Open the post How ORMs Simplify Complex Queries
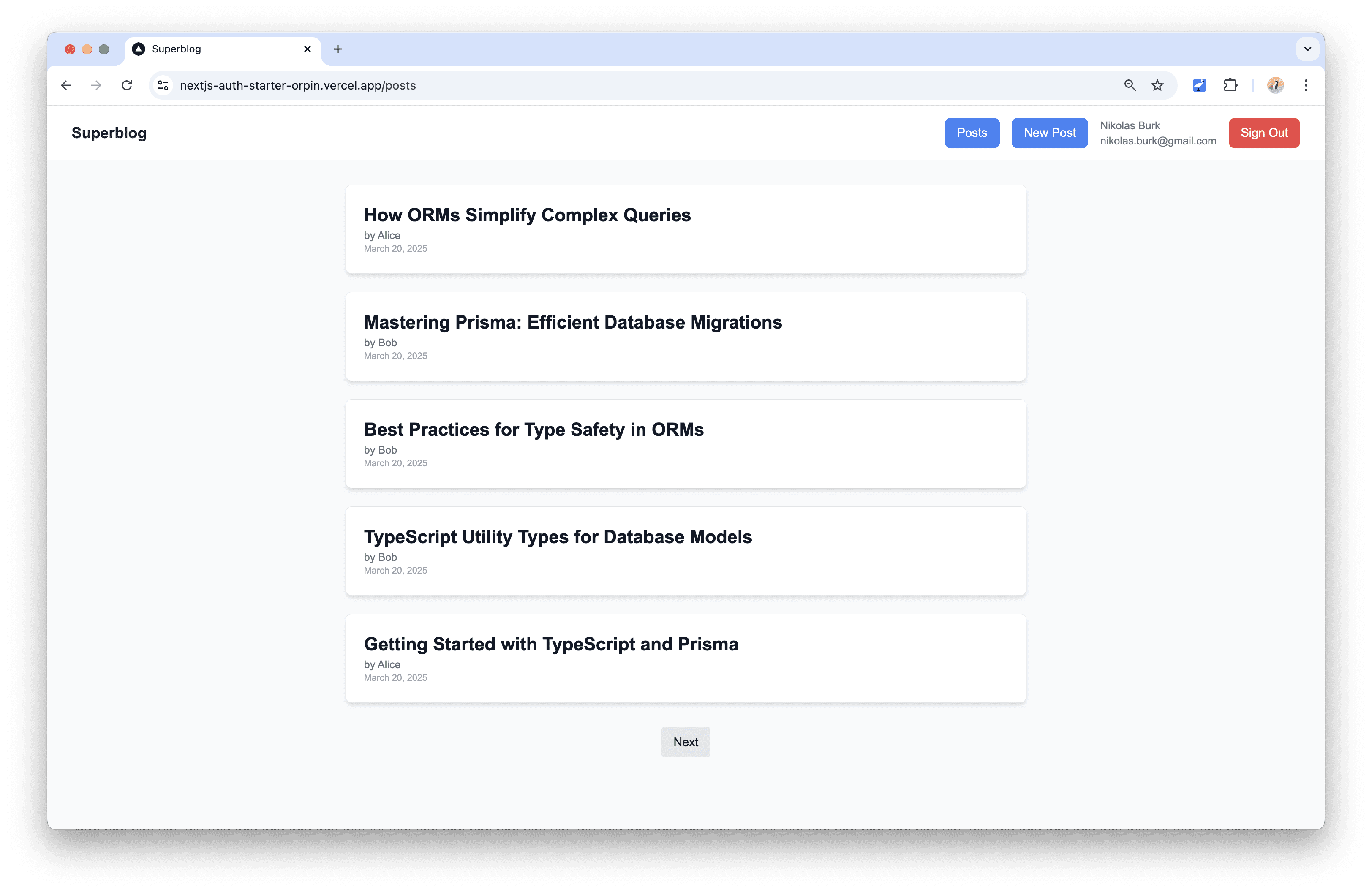1372x892 pixels. tap(527, 215)
